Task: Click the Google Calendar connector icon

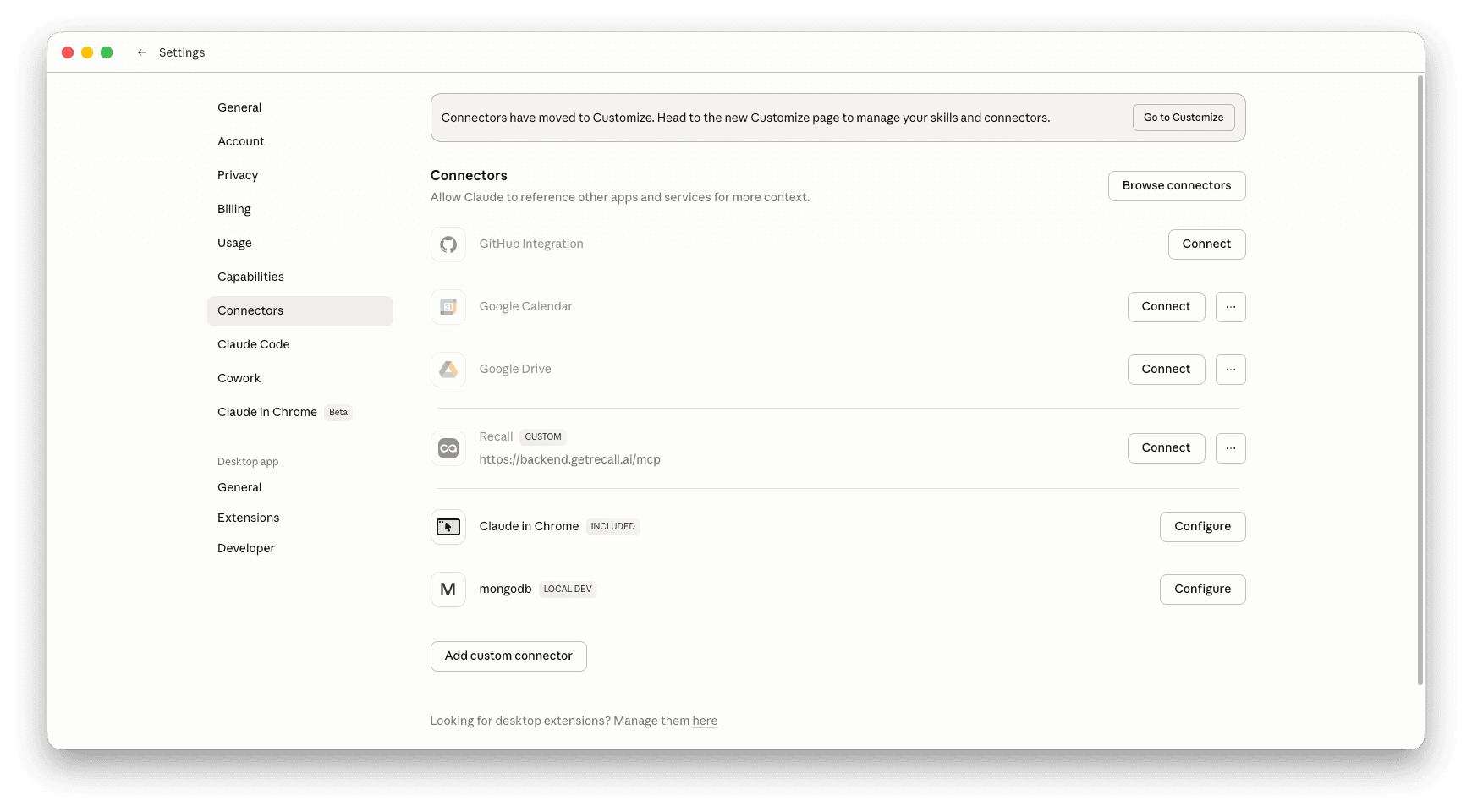Action: tap(448, 306)
